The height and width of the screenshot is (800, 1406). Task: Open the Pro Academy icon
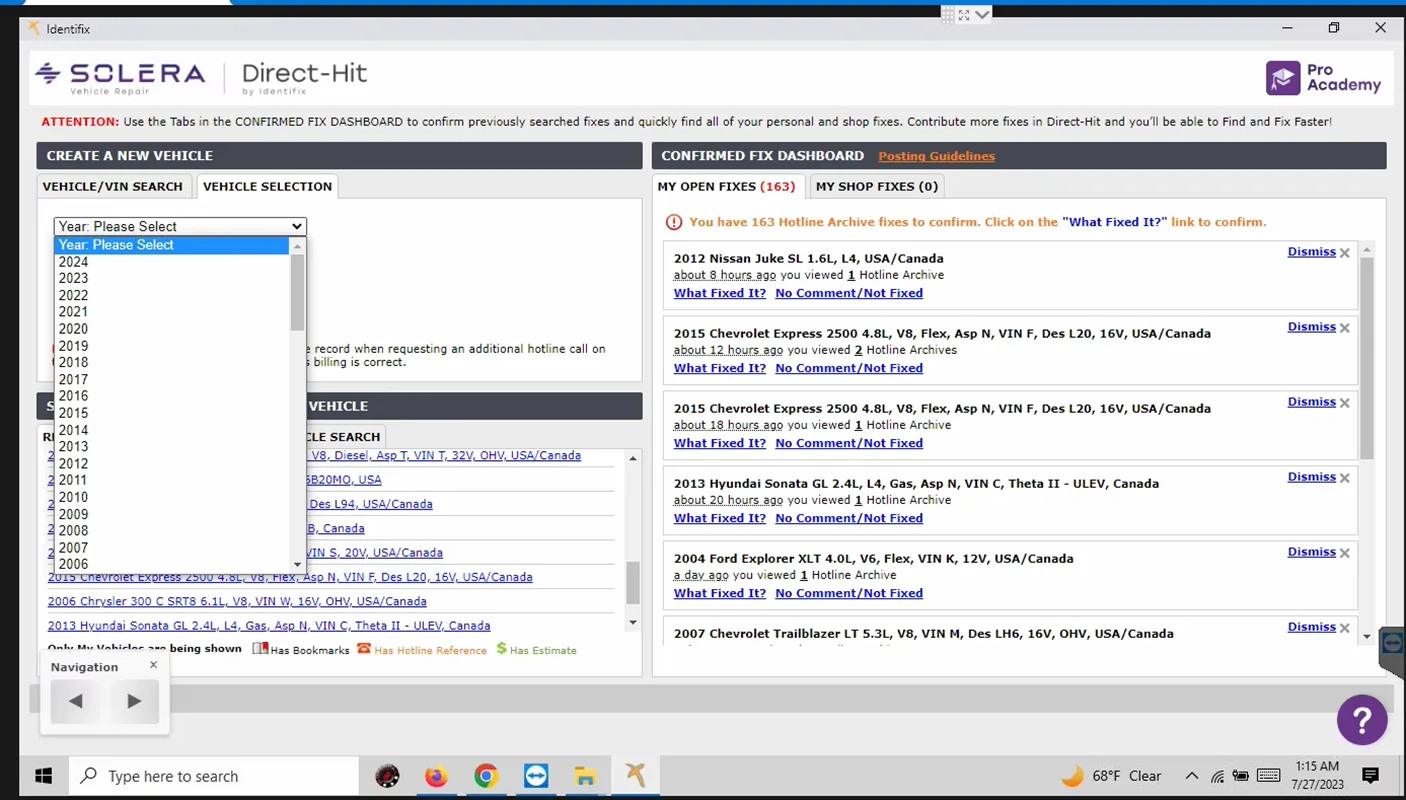1282,77
